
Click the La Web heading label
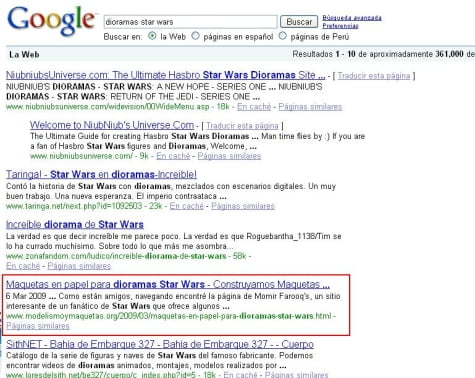click(x=24, y=54)
